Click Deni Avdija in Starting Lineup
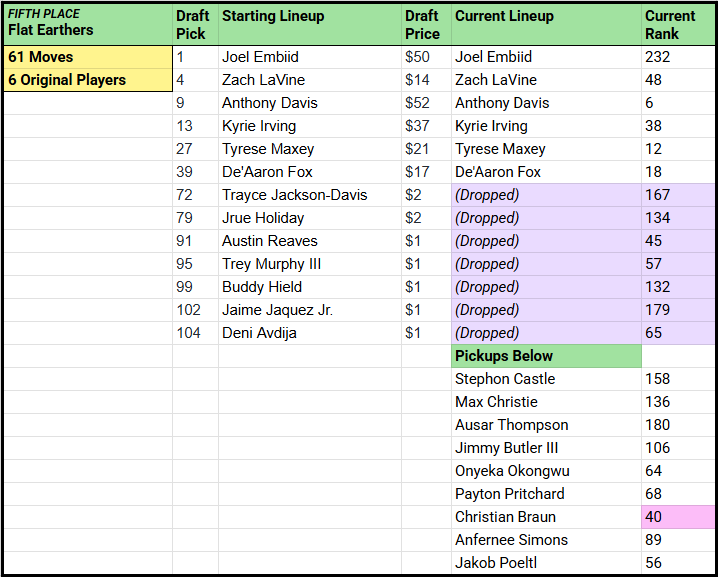Screen dimensions: 718x577 point(309,333)
